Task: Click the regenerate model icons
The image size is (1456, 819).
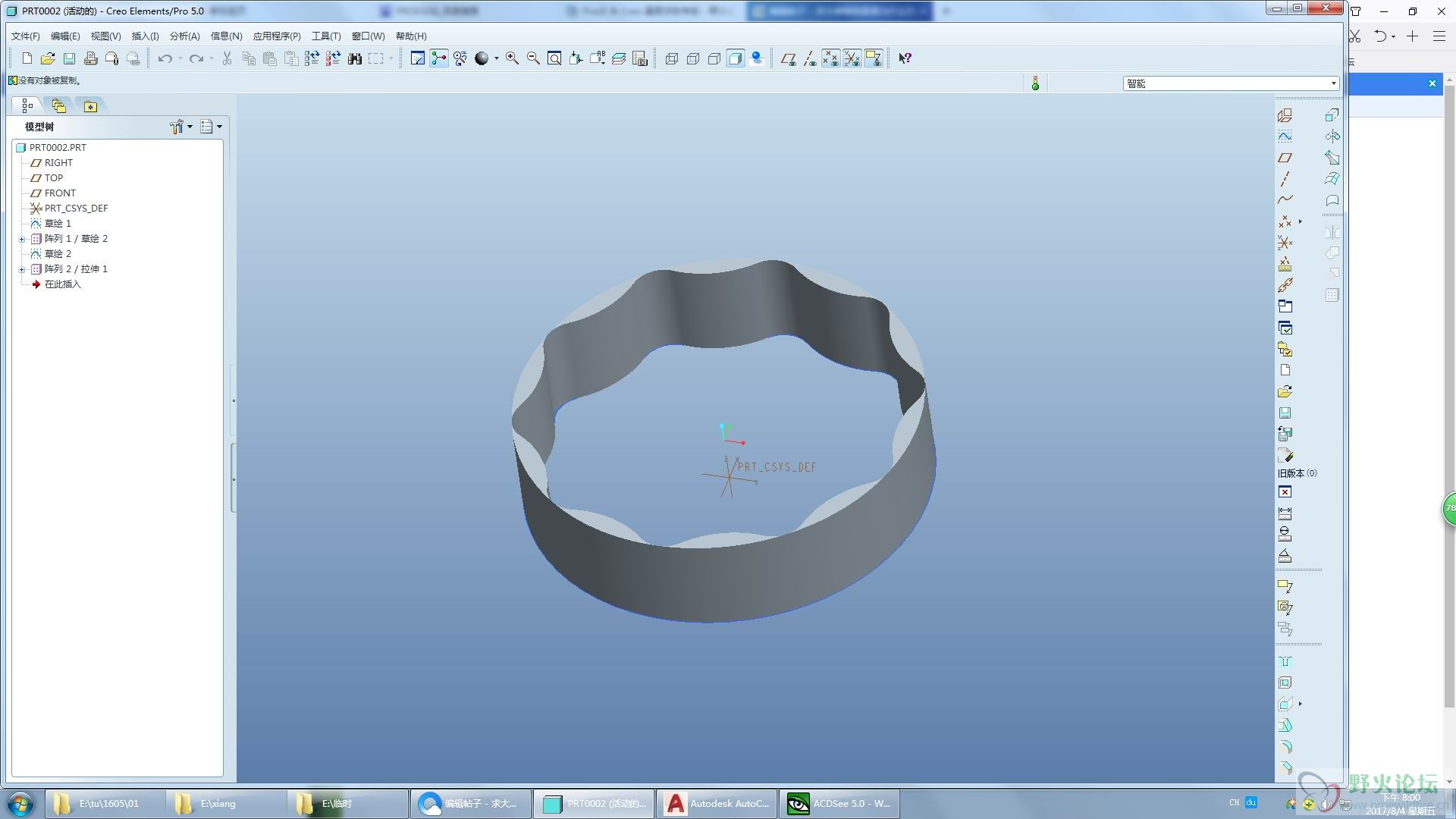Action: coord(312,58)
